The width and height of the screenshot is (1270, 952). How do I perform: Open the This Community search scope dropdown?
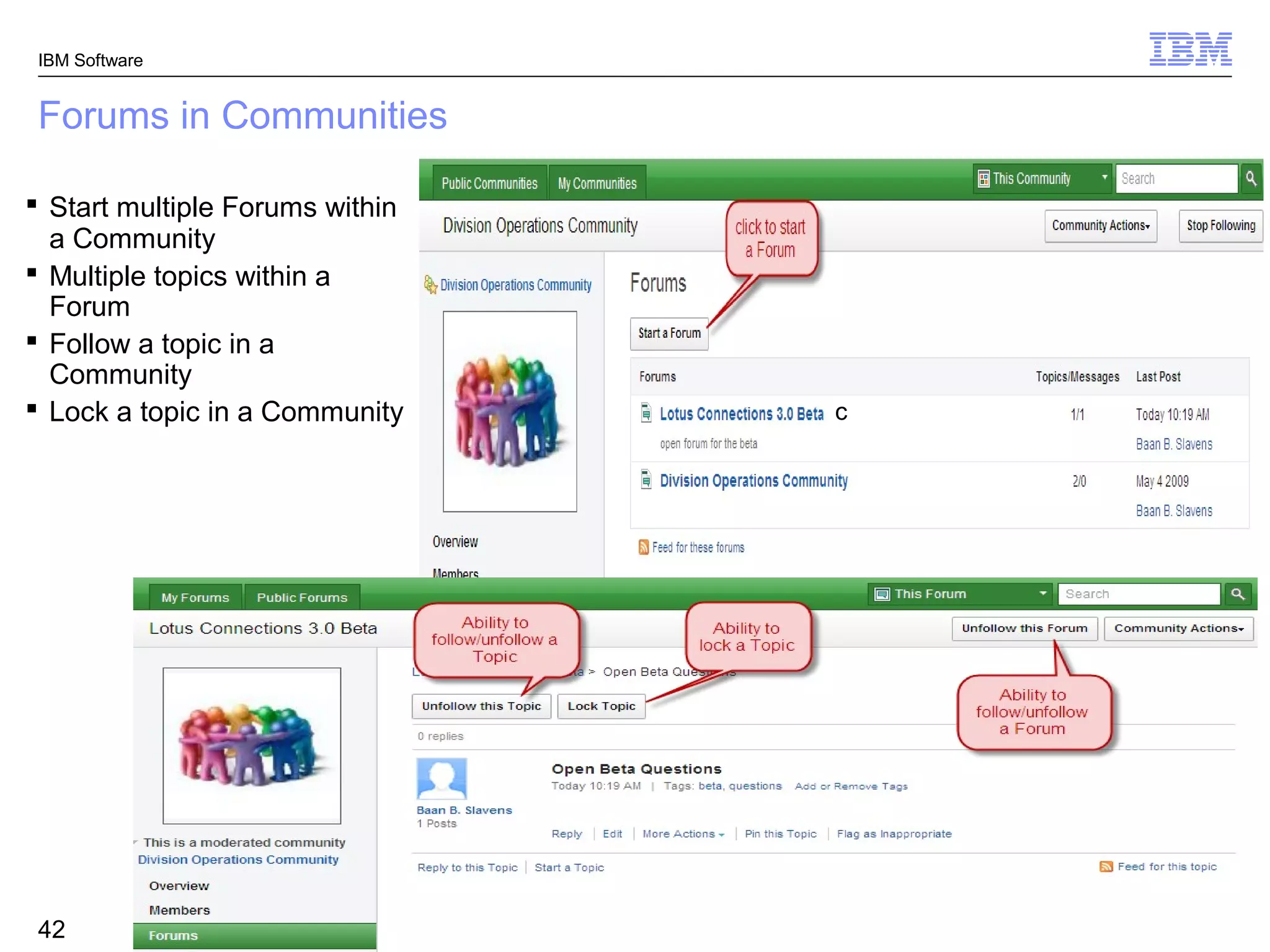pos(1043,178)
